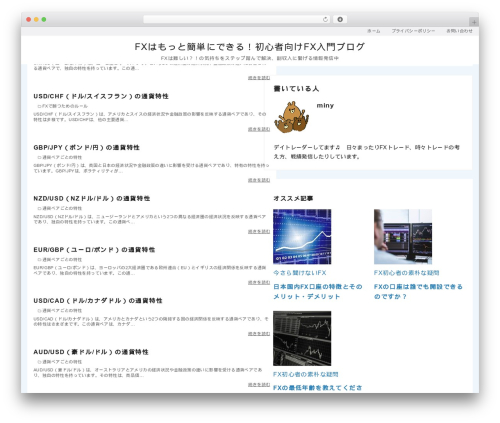This screenshot has height=423, width=500.
Task: Open the trader at monitors thumbnail
Action: coord(403,237)
